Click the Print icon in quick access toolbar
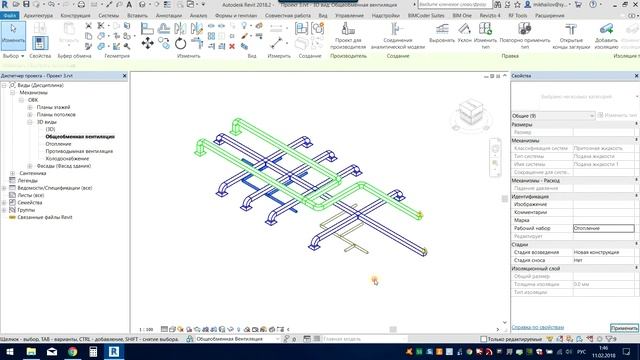 [81, 4]
